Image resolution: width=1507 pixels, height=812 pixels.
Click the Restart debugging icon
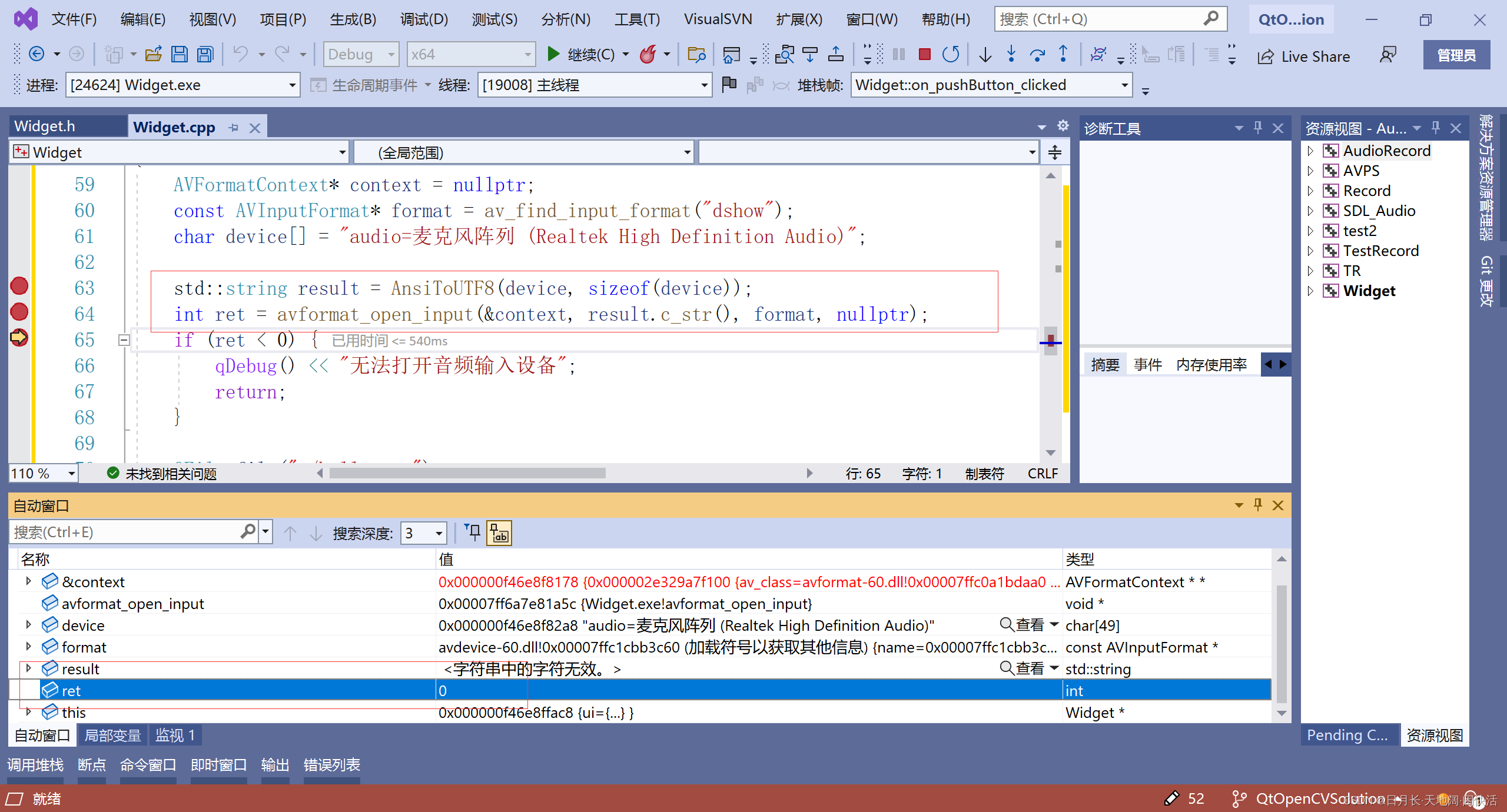[950, 55]
